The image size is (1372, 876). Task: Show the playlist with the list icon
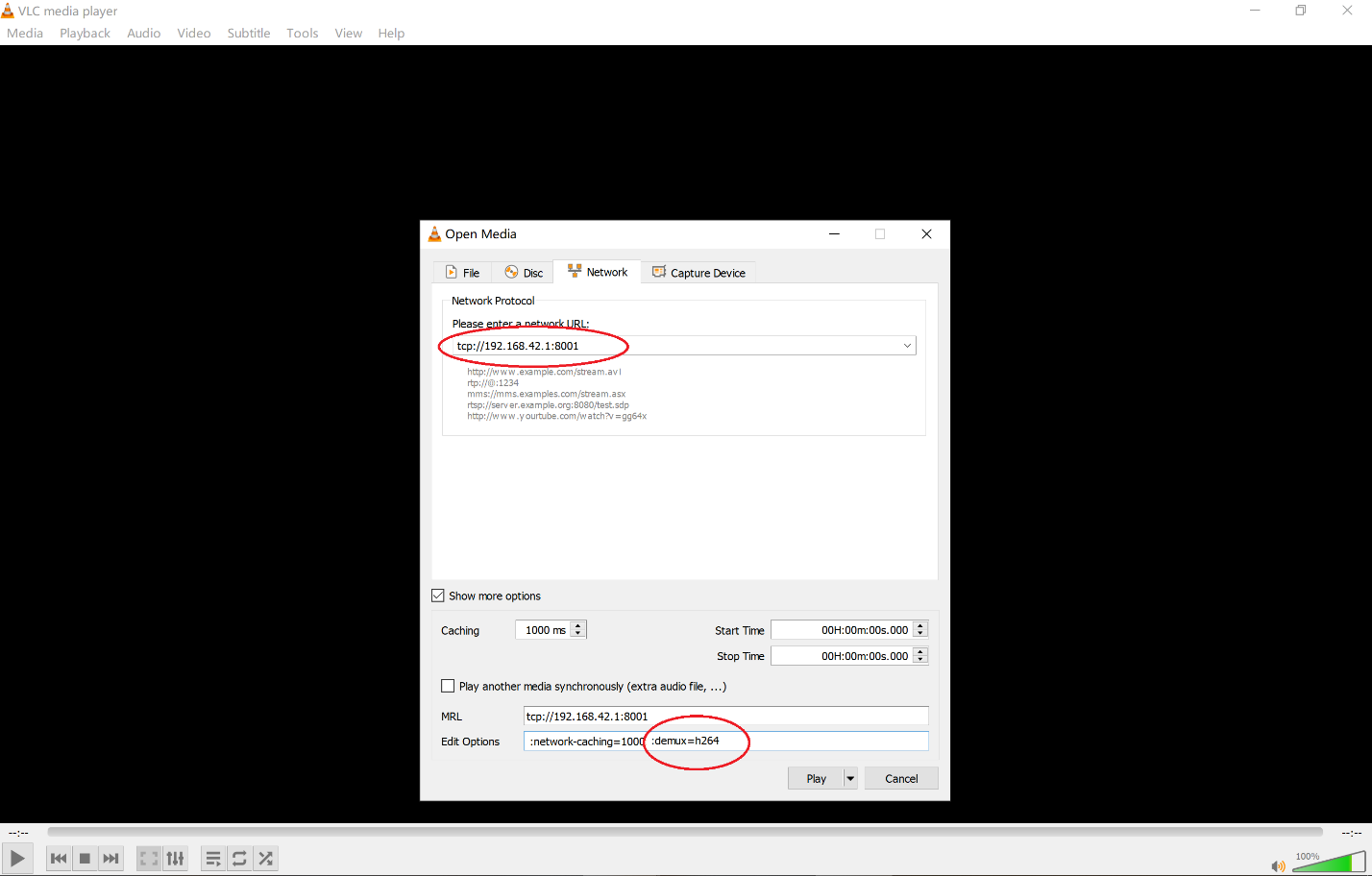pos(213,858)
